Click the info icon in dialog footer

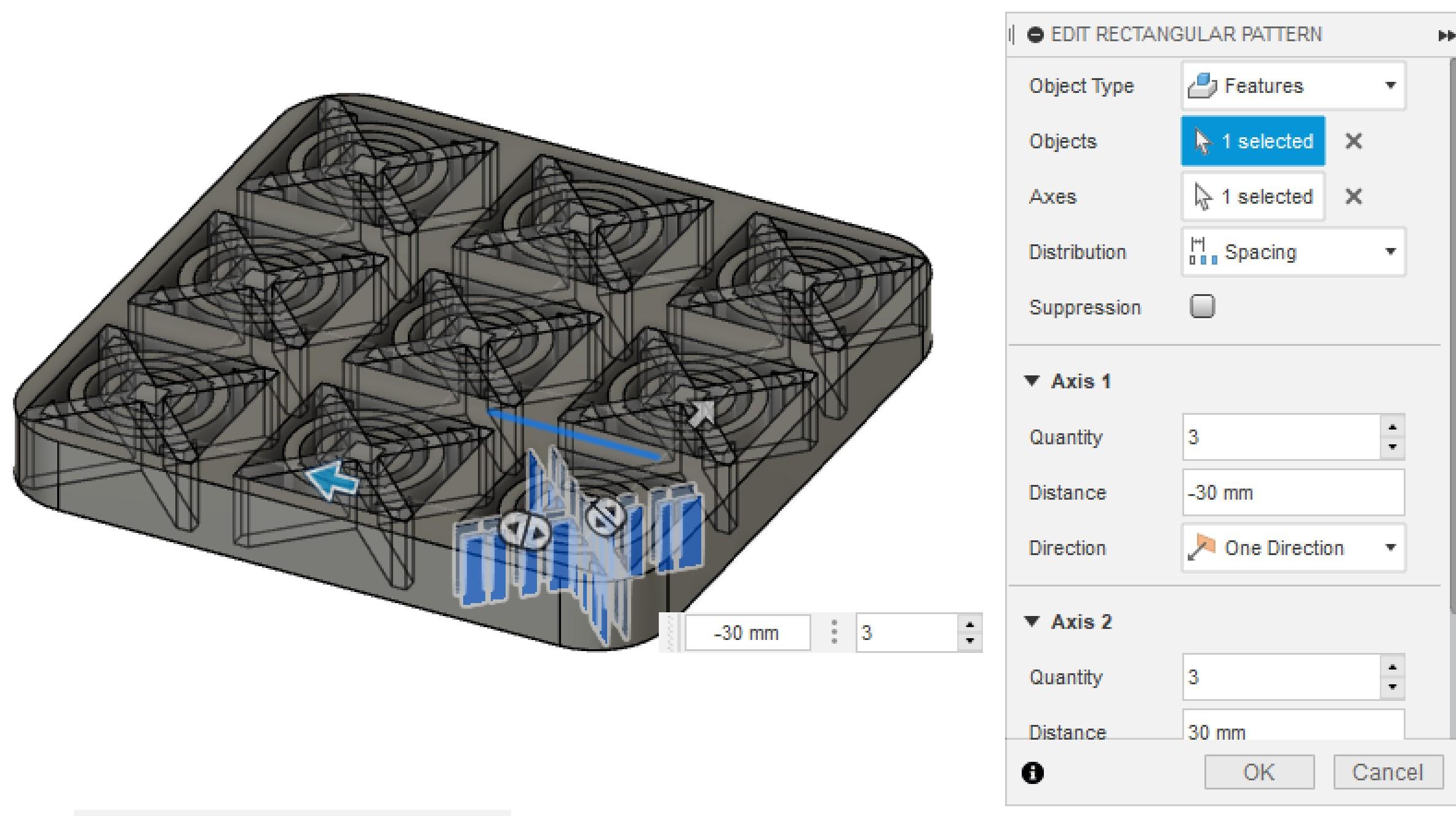pyautogui.click(x=1033, y=772)
